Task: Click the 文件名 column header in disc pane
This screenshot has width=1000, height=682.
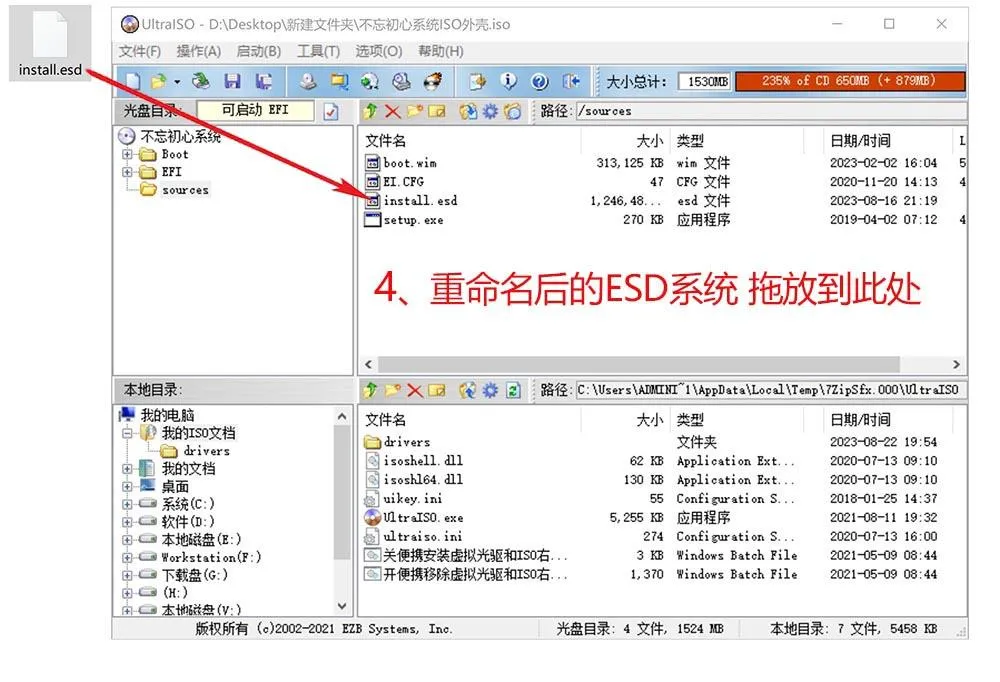Action: coord(386,141)
